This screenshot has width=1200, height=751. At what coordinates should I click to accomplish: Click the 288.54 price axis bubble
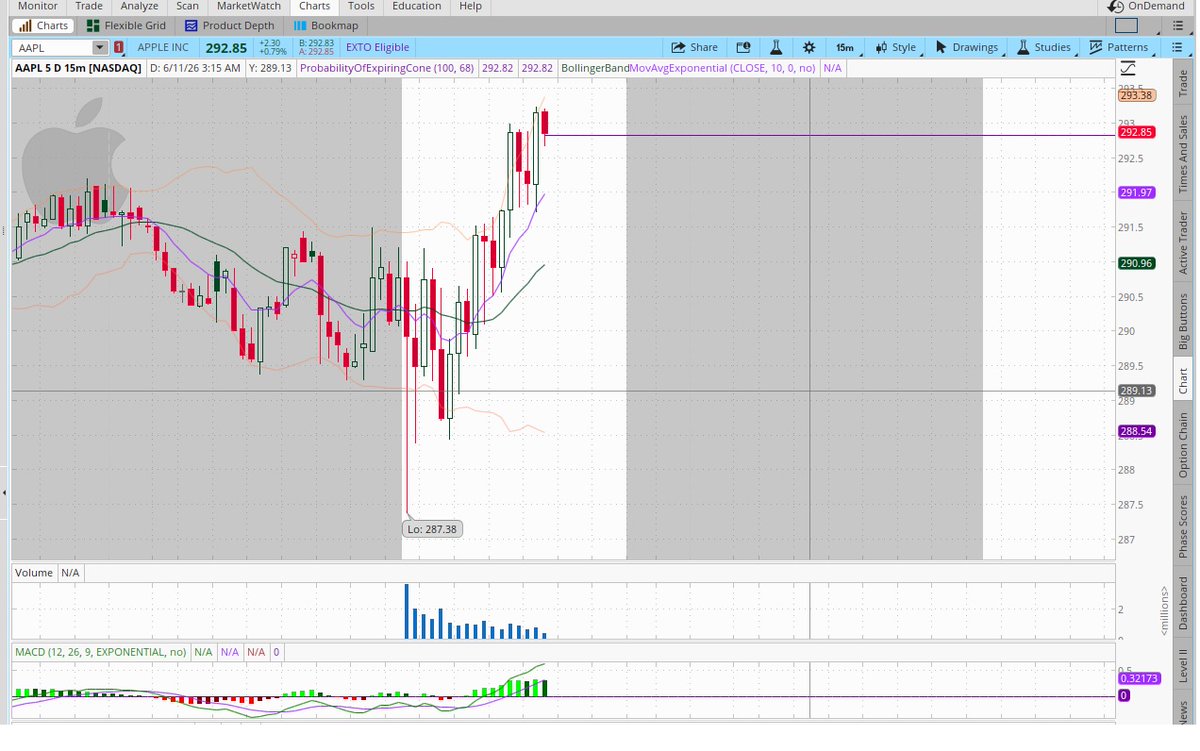click(x=1137, y=431)
